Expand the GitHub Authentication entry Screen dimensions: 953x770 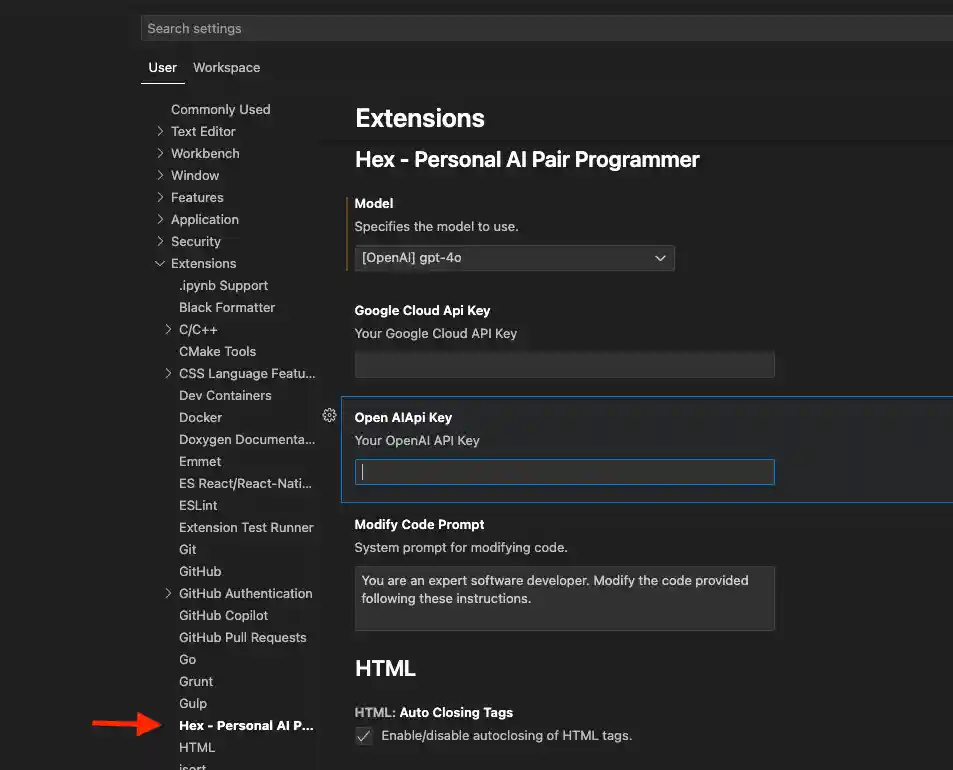point(245,593)
